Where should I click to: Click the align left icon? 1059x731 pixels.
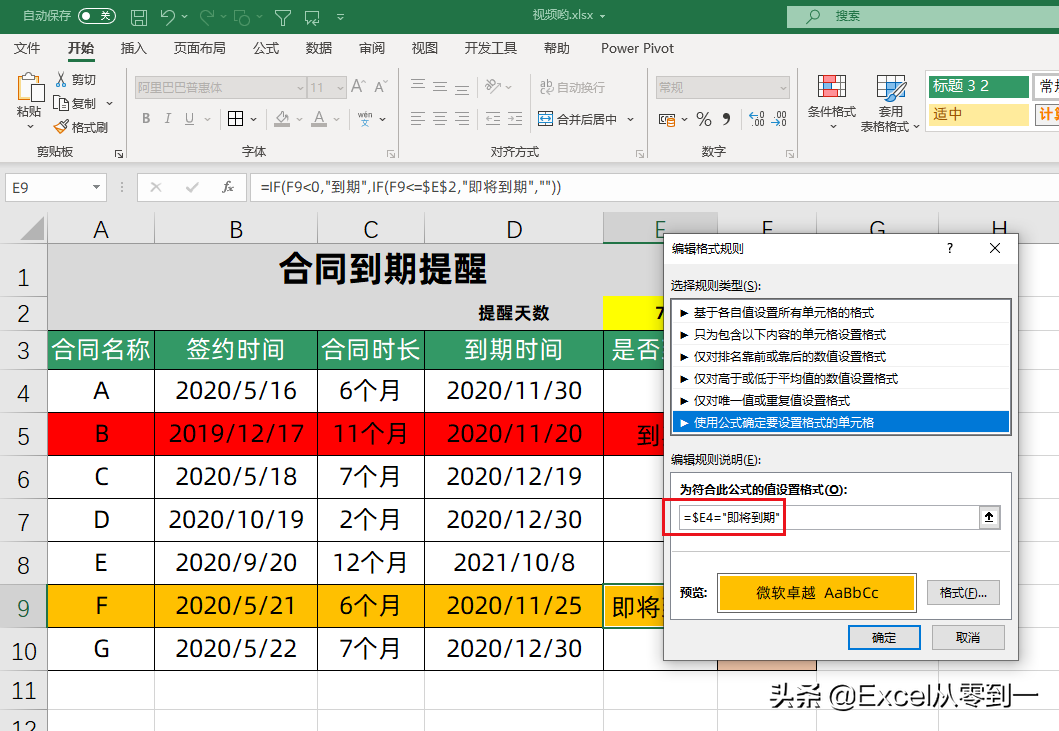(418, 119)
